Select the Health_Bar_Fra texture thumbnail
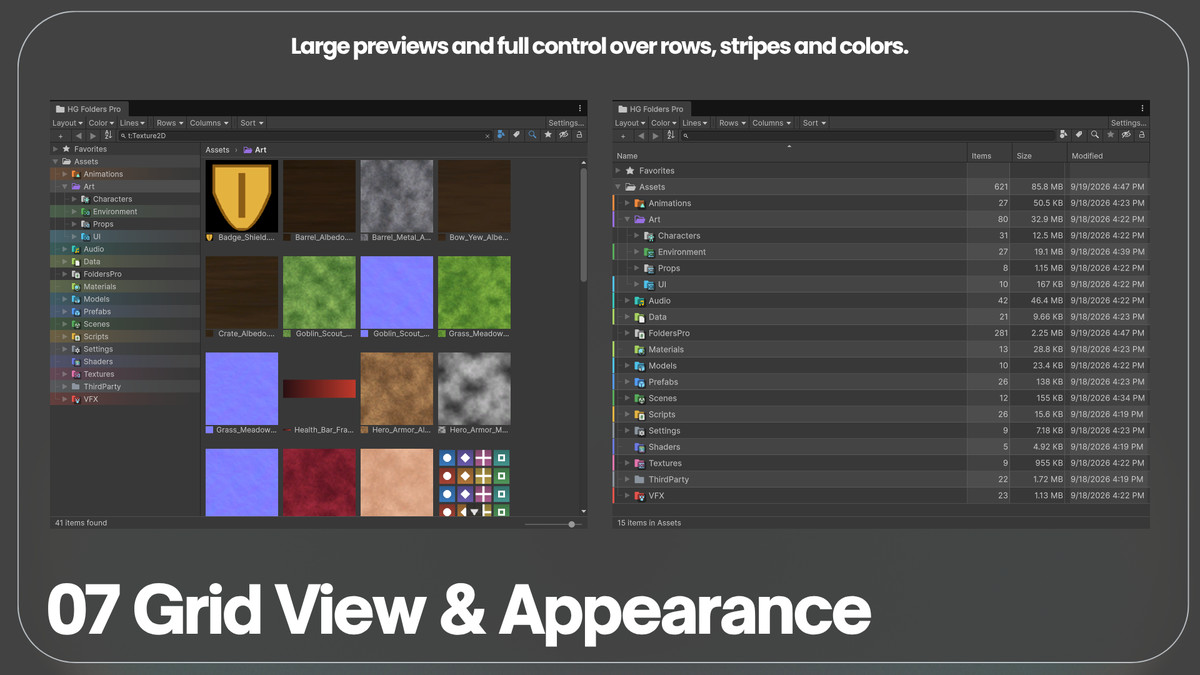Viewport: 1200px width, 675px height. point(319,389)
